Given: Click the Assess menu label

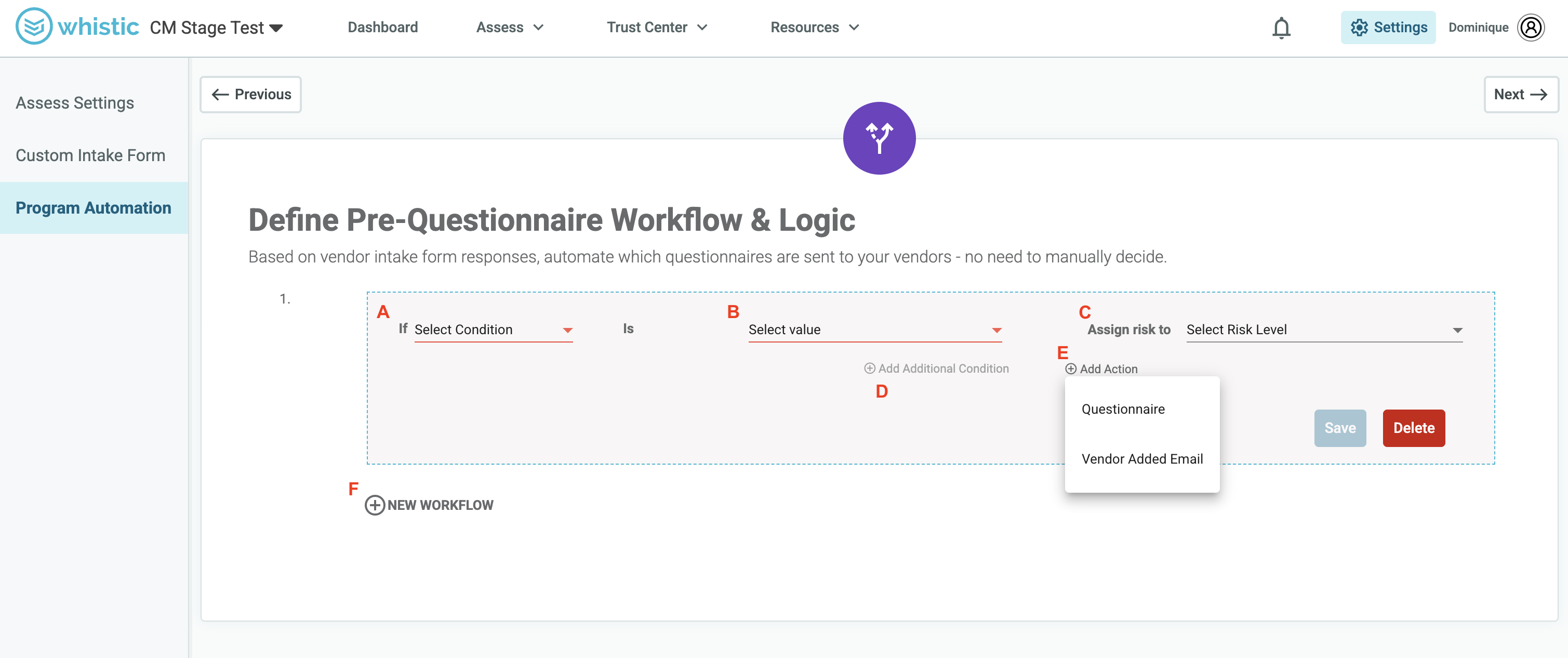Looking at the screenshot, I should (x=499, y=28).
